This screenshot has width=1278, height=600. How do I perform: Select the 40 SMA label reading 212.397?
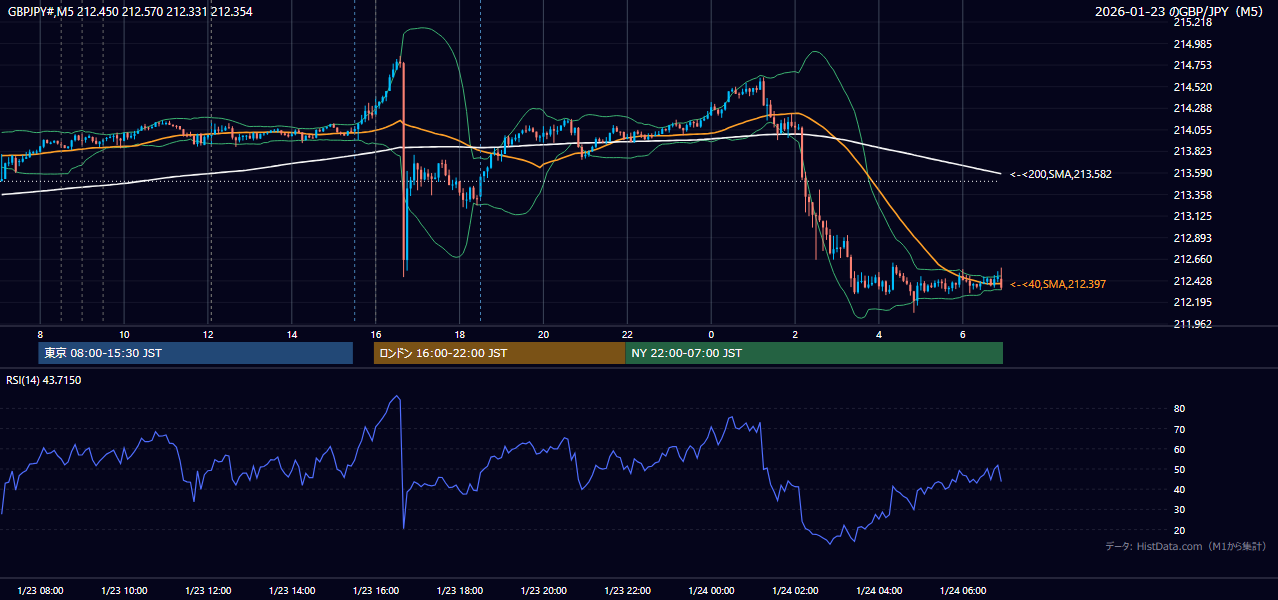click(1058, 284)
